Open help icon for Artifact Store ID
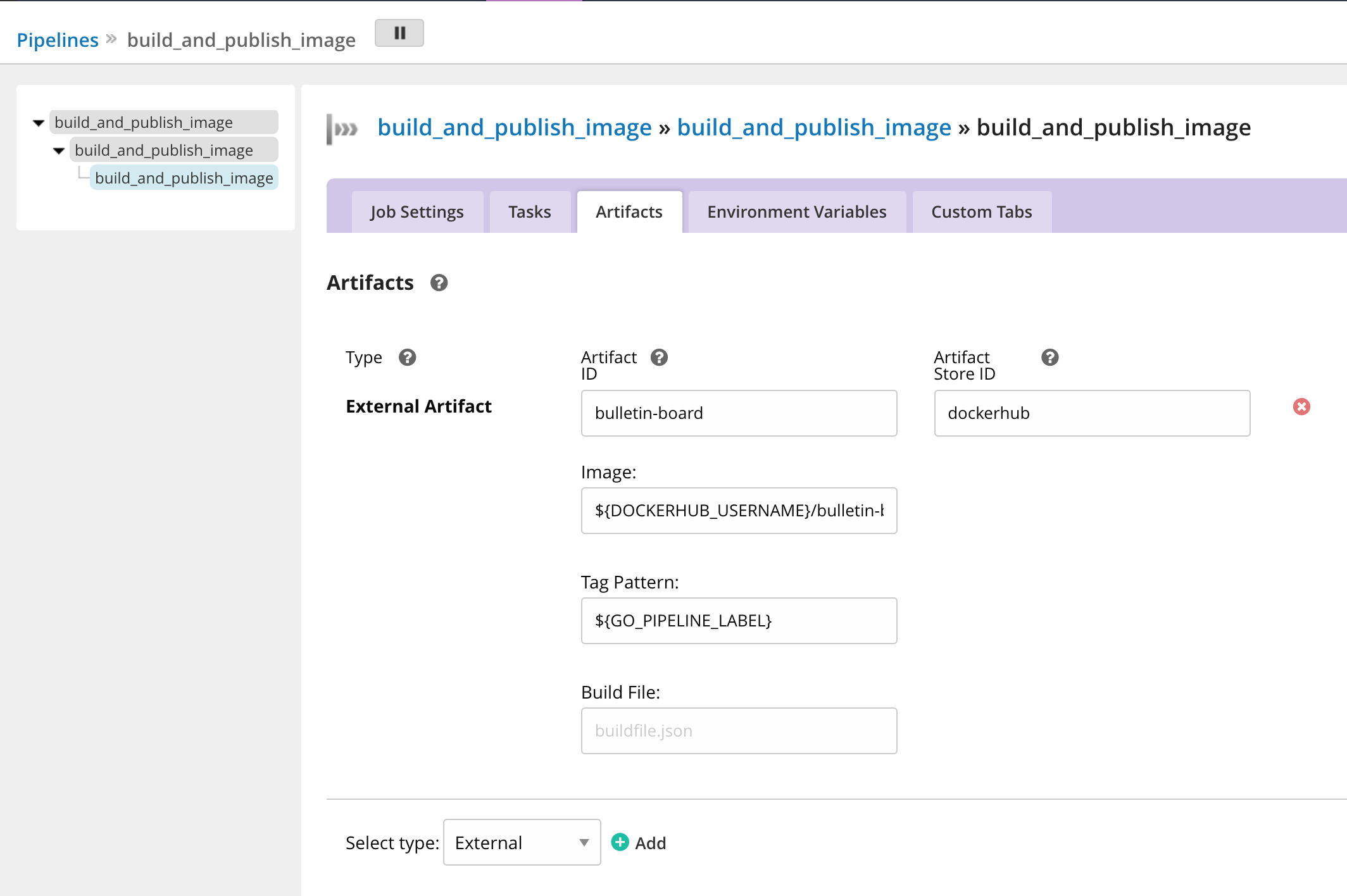The image size is (1347, 896). [1049, 358]
